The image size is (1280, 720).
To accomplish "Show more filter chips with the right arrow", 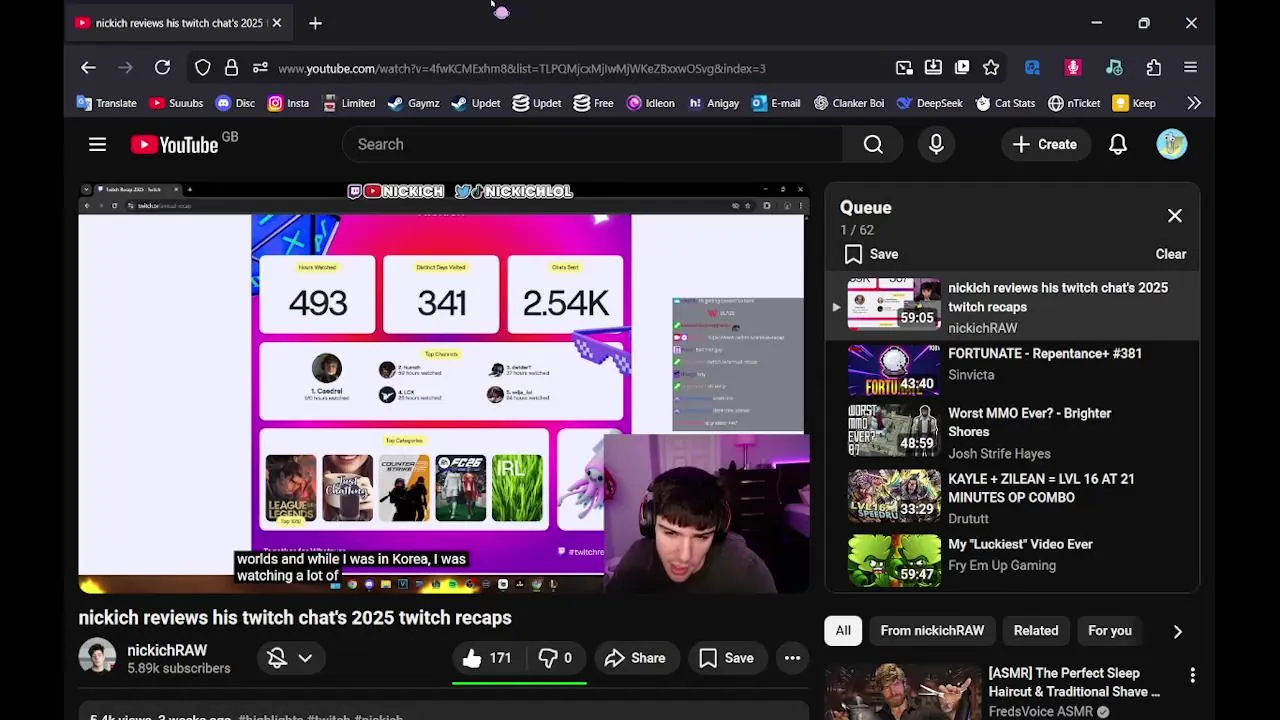I will pyautogui.click(x=1177, y=631).
